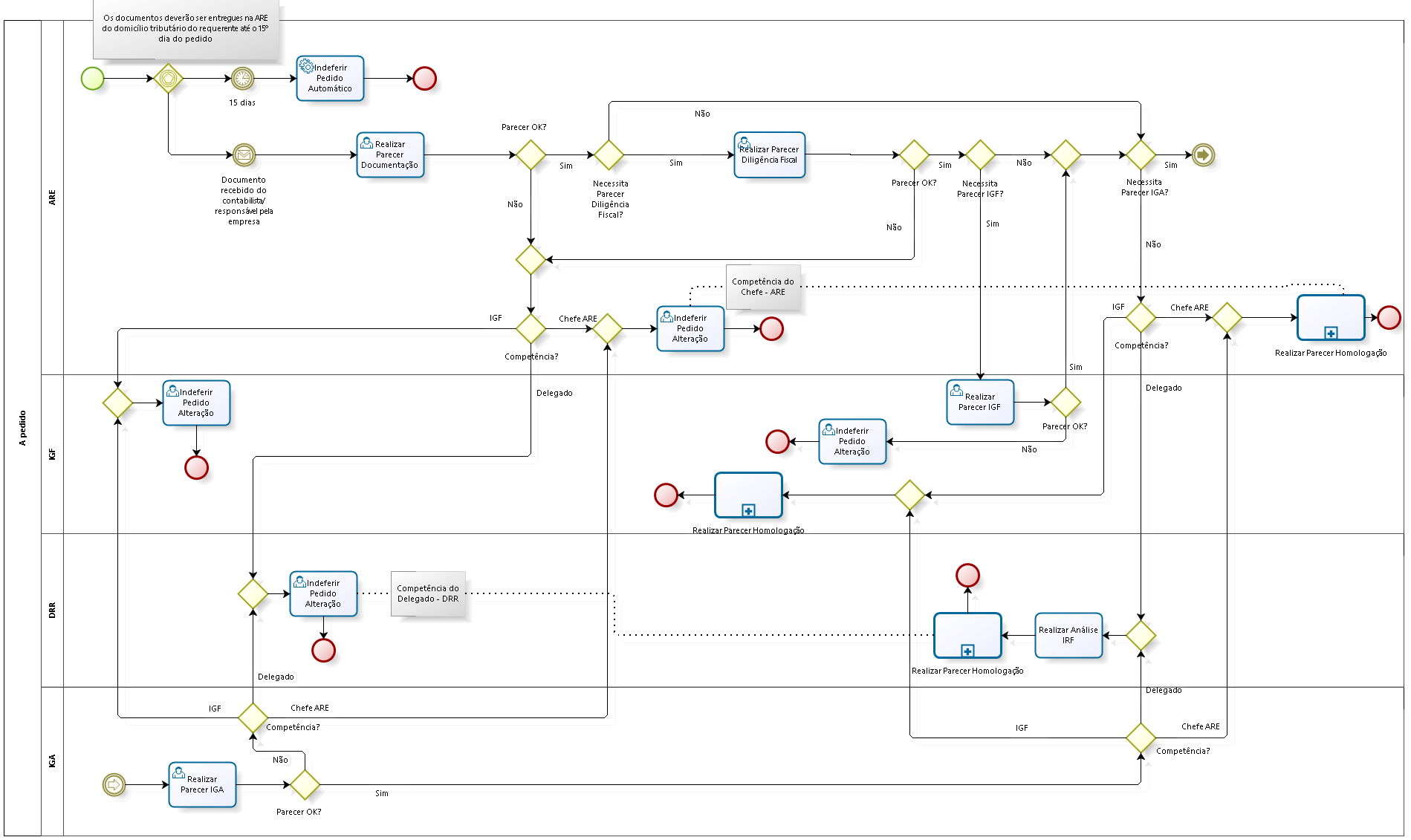The image size is (1411, 840).
Task: Click the Realizar Parecer IGF task
Action: coord(980,402)
